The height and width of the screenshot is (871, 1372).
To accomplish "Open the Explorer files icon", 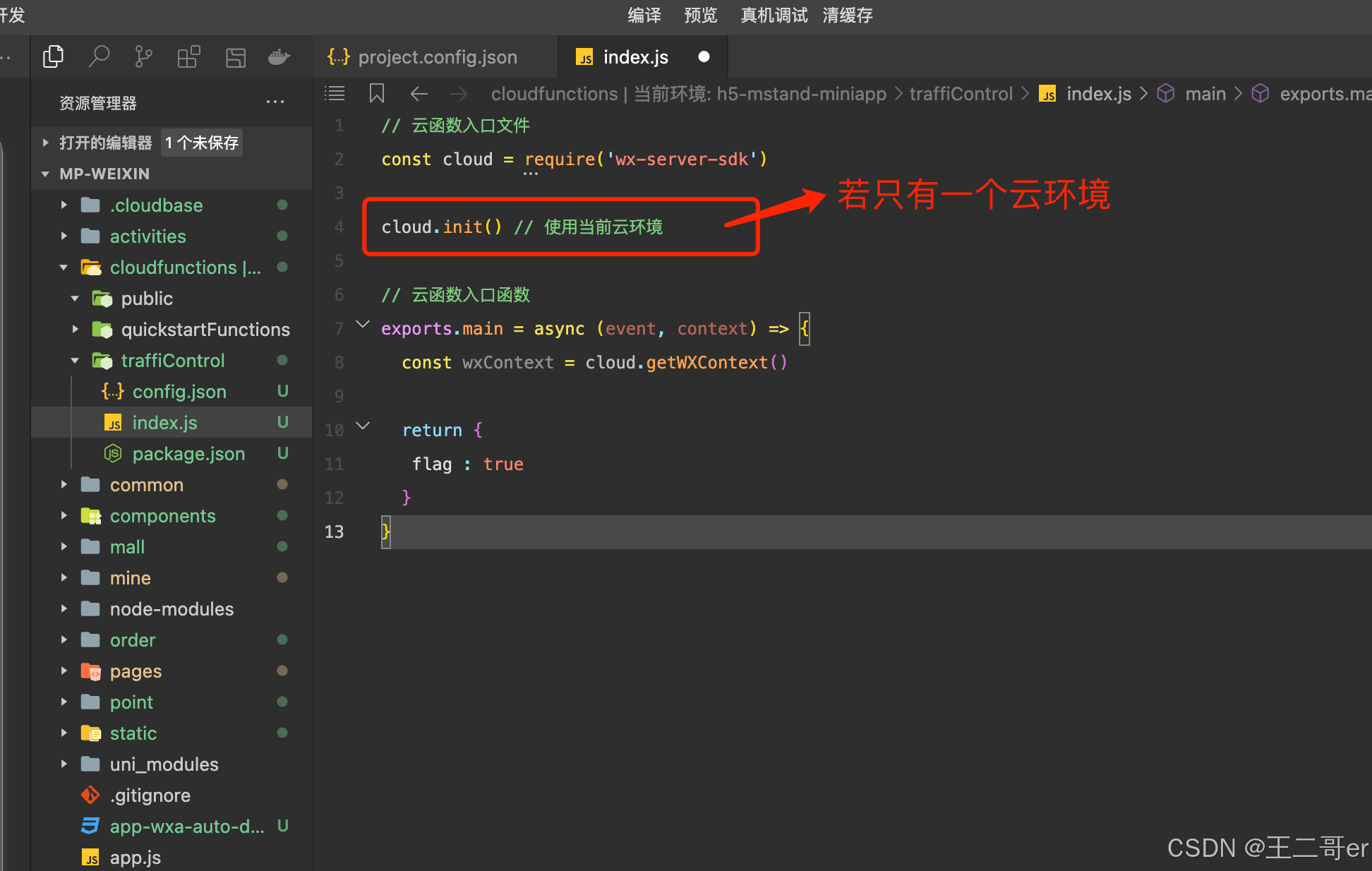I will [x=53, y=56].
